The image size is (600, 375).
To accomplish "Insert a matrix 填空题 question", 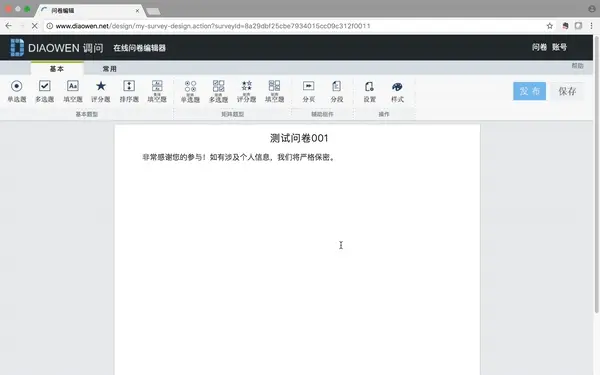I will [274, 91].
